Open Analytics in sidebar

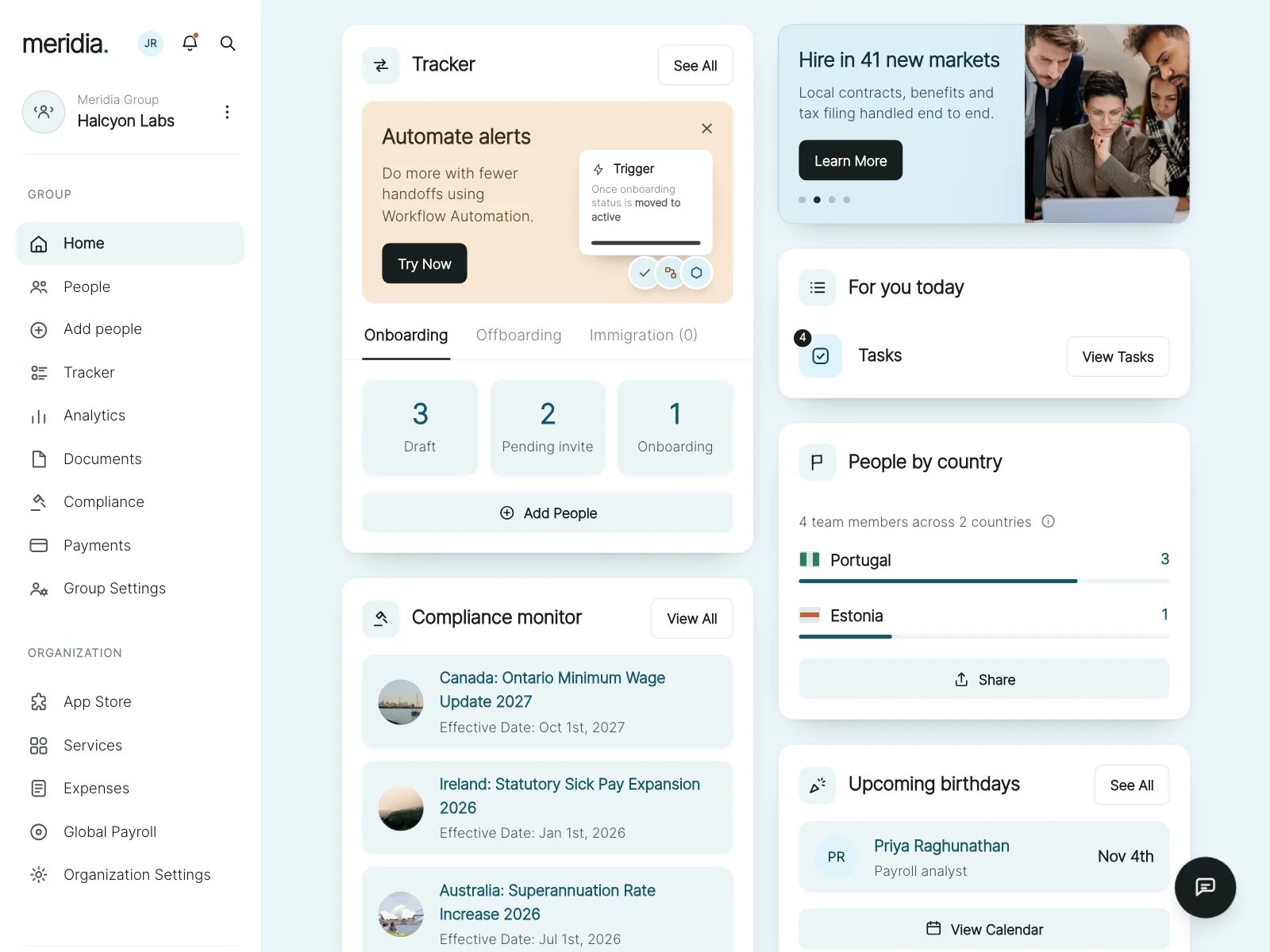(130, 416)
